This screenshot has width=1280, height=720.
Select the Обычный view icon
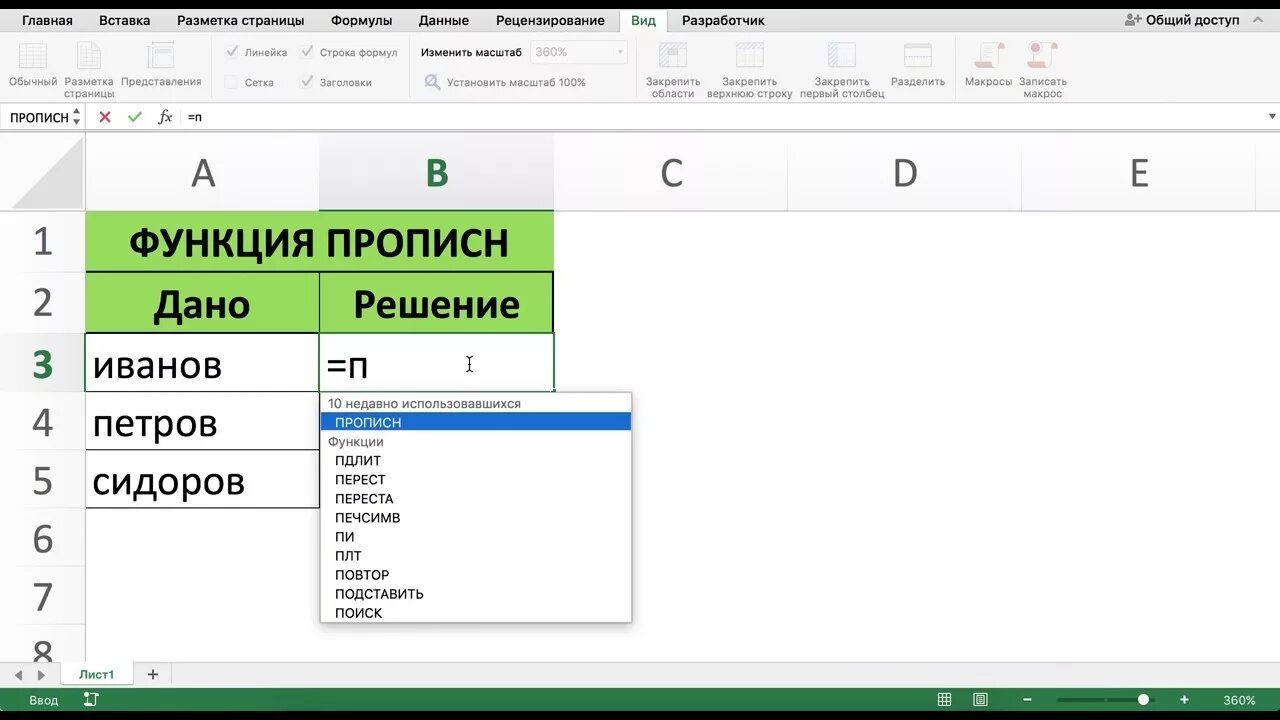click(x=33, y=56)
